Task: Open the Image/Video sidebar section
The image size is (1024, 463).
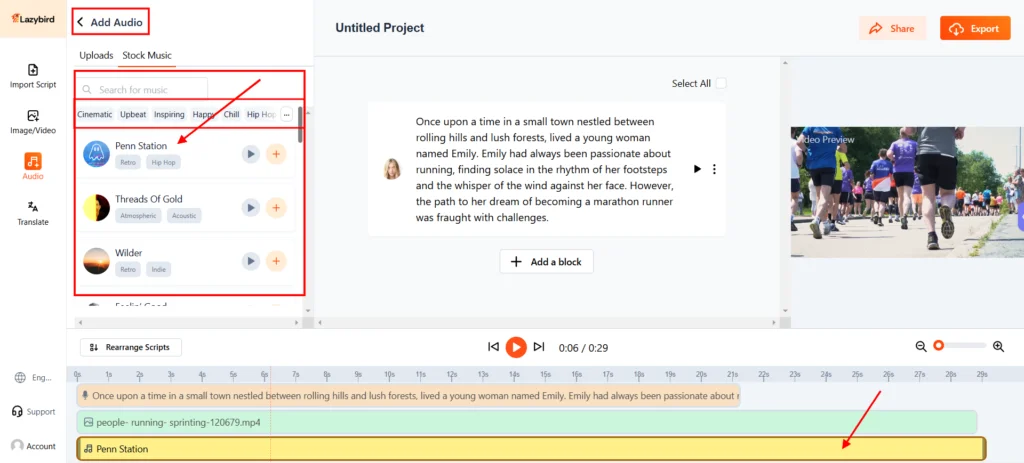Action: pos(33,122)
